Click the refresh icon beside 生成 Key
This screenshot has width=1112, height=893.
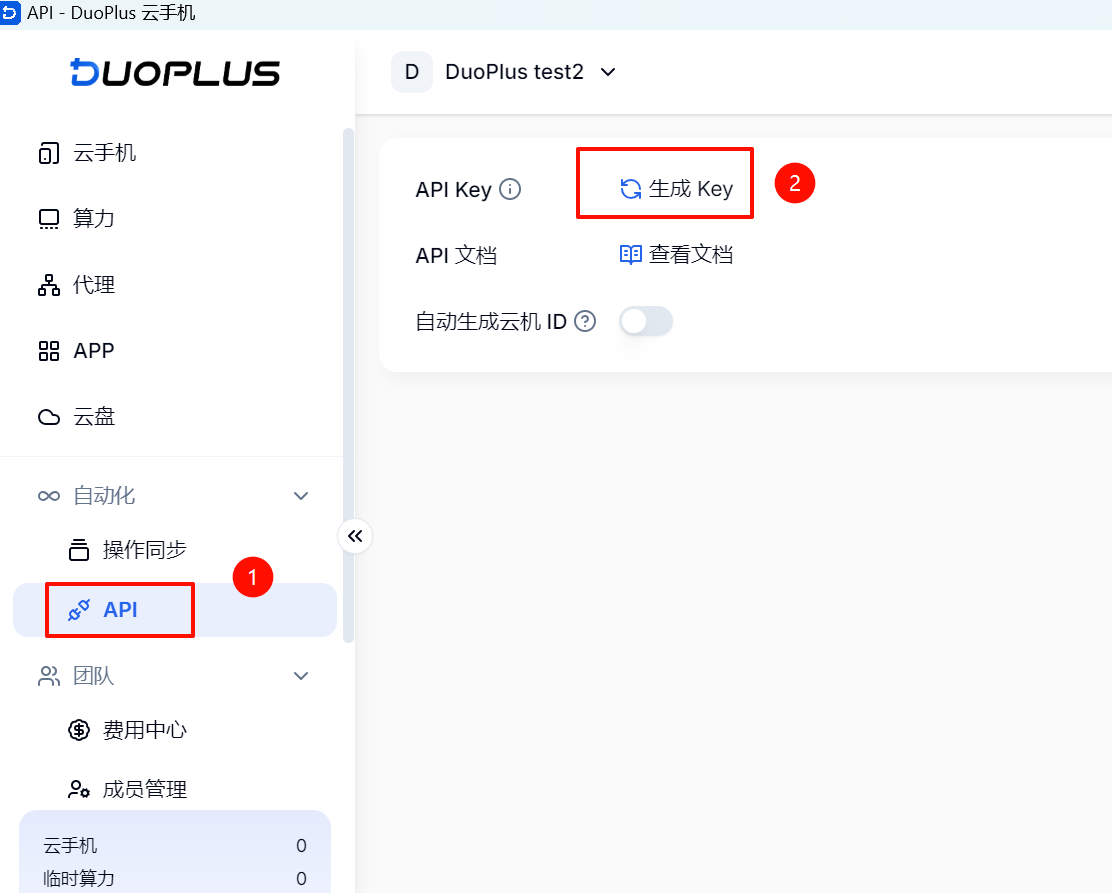pos(630,189)
